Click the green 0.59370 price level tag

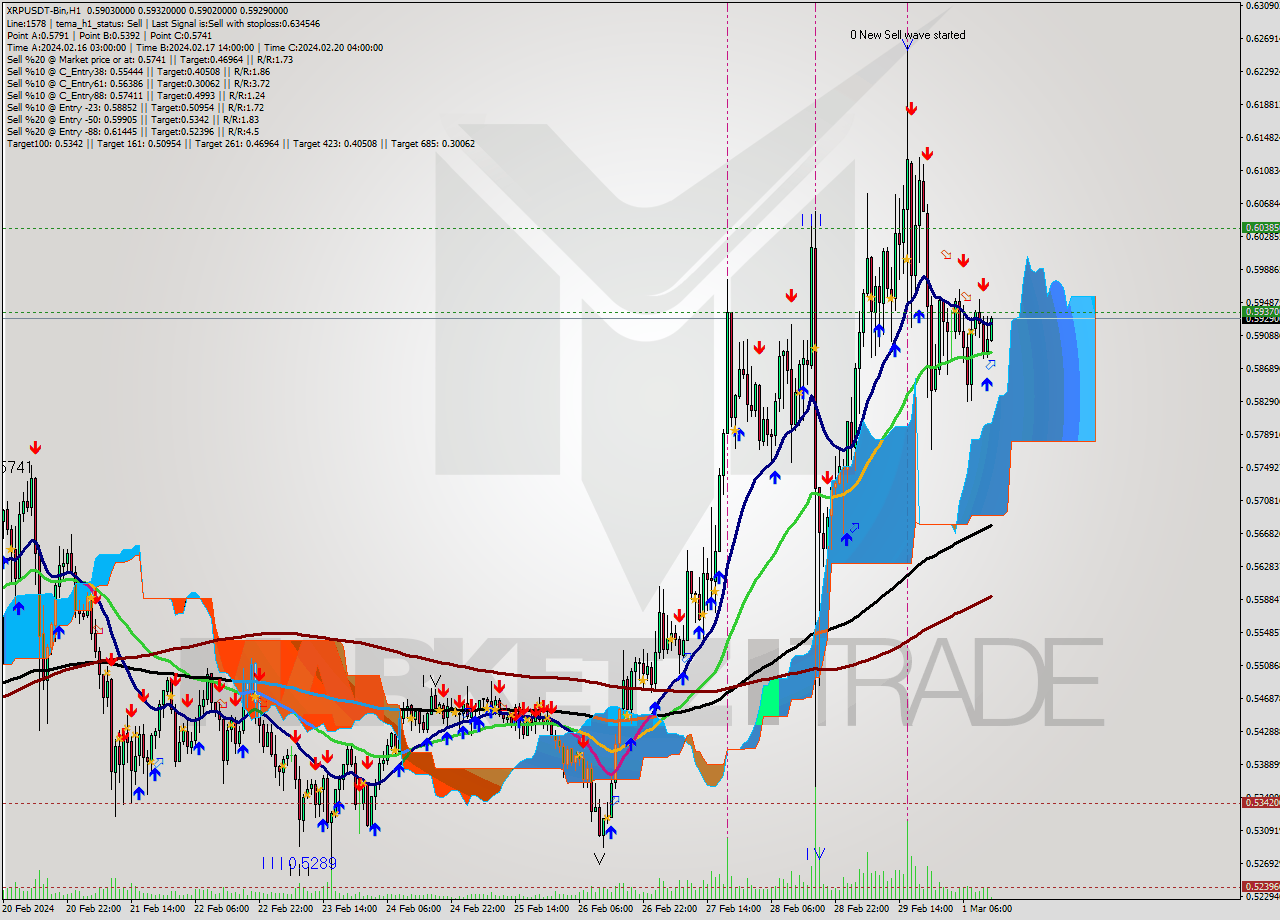[x=1261, y=312]
